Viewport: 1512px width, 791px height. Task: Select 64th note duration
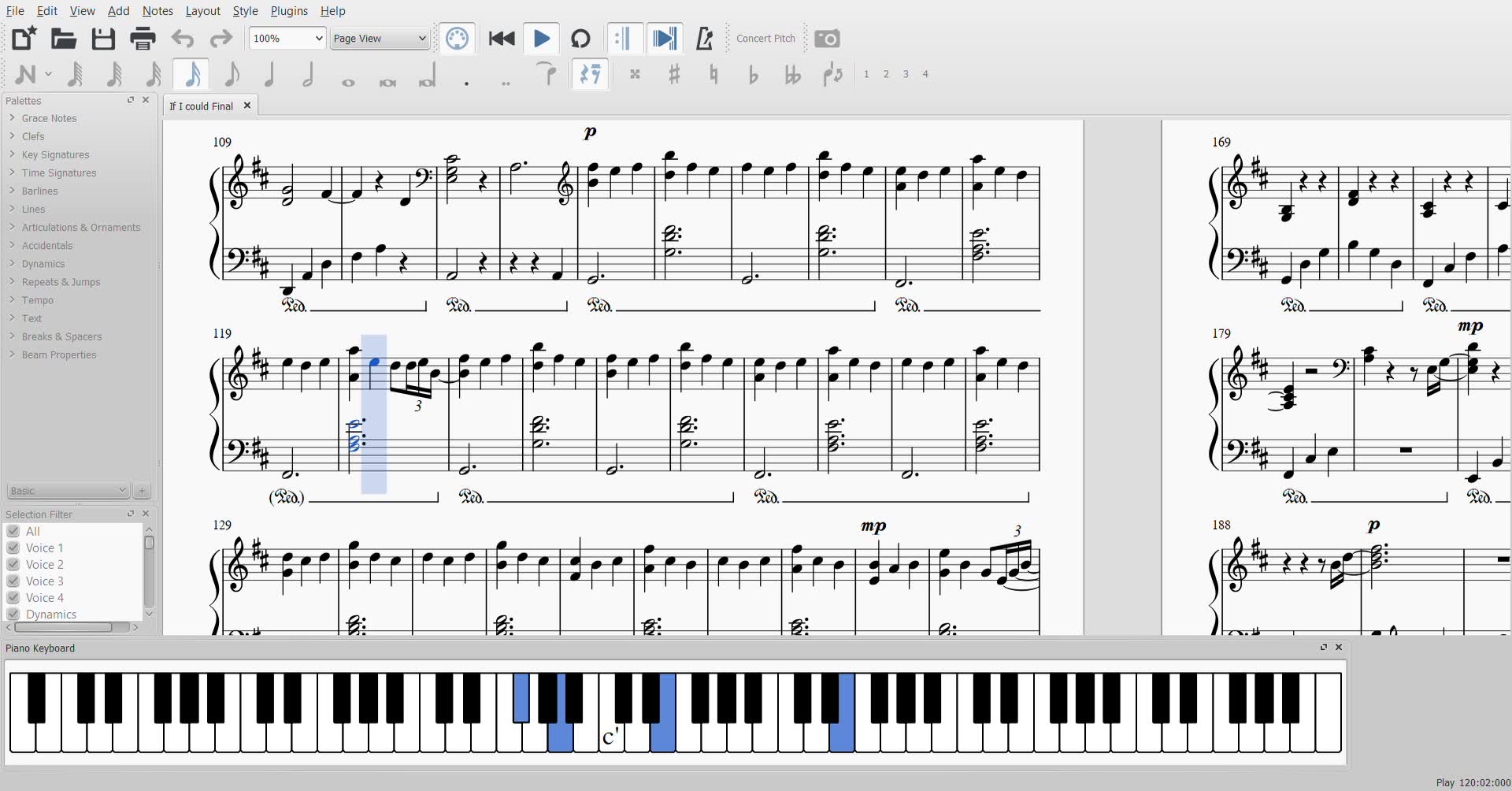pyautogui.click(x=76, y=74)
